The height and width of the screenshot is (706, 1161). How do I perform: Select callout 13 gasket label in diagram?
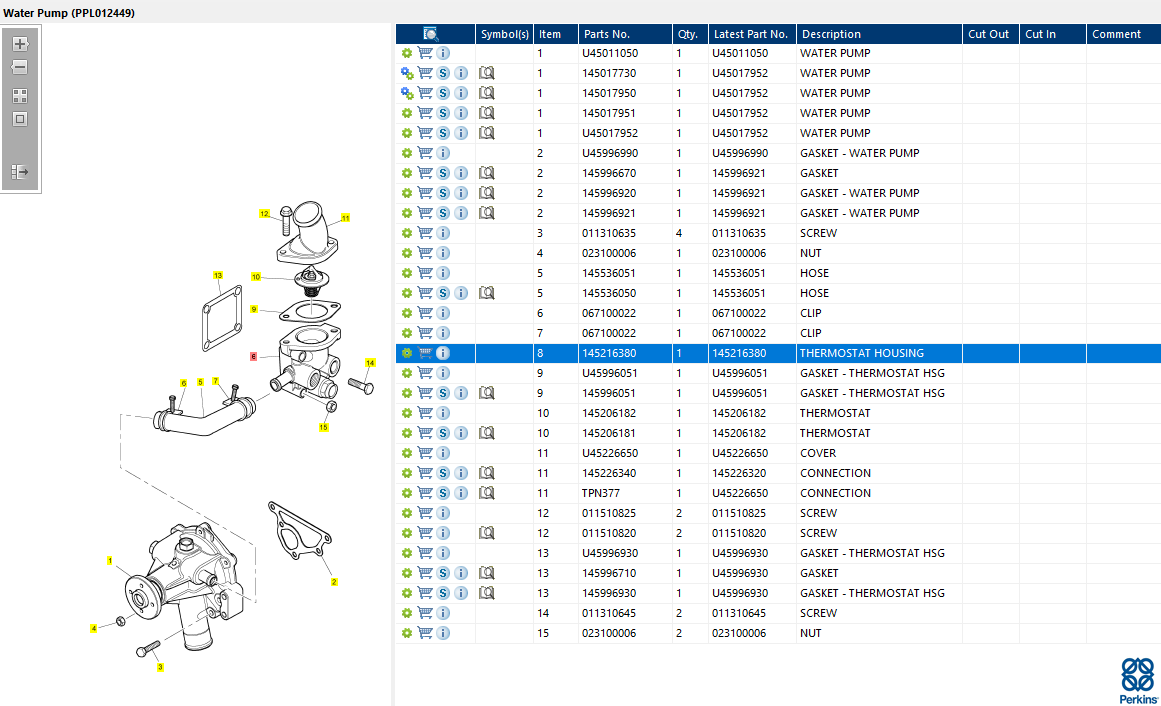pyautogui.click(x=218, y=276)
